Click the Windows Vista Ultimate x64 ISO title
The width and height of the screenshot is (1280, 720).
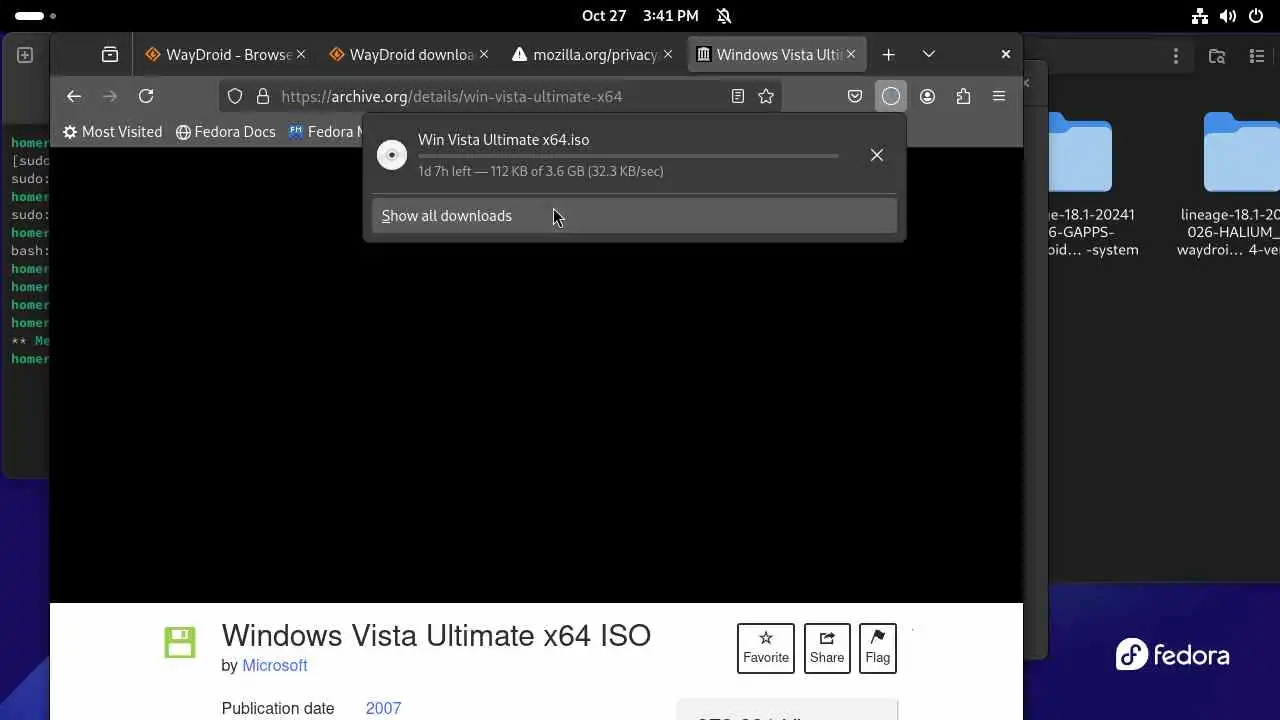pyautogui.click(x=436, y=636)
